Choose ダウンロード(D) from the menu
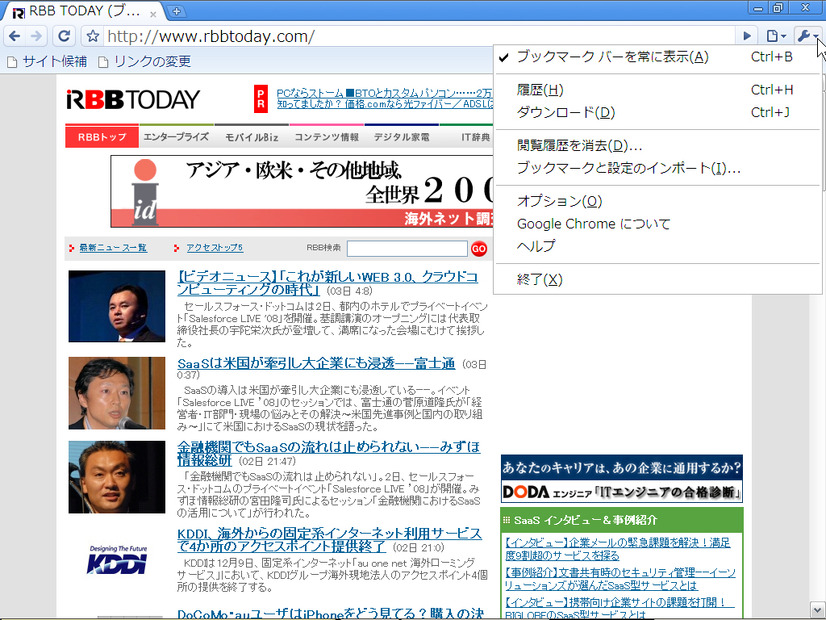This screenshot has height=620, width=826. tap(657, 112)
